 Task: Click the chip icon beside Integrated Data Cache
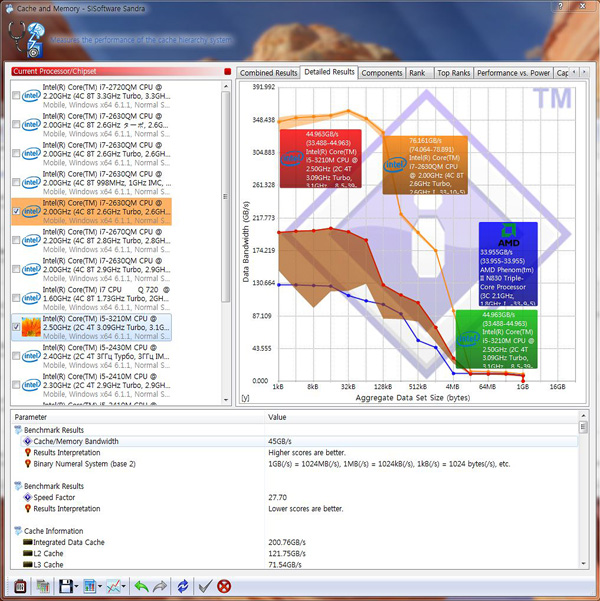click(x=27, y=542)
